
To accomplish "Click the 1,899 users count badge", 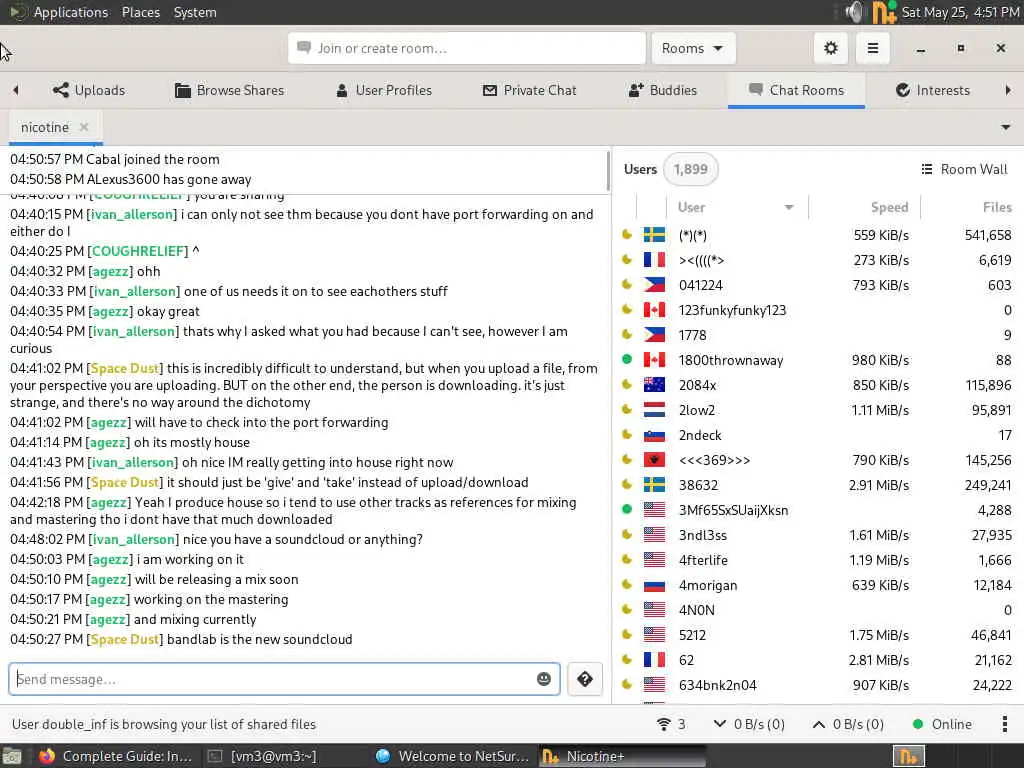I will pos(690,169).
